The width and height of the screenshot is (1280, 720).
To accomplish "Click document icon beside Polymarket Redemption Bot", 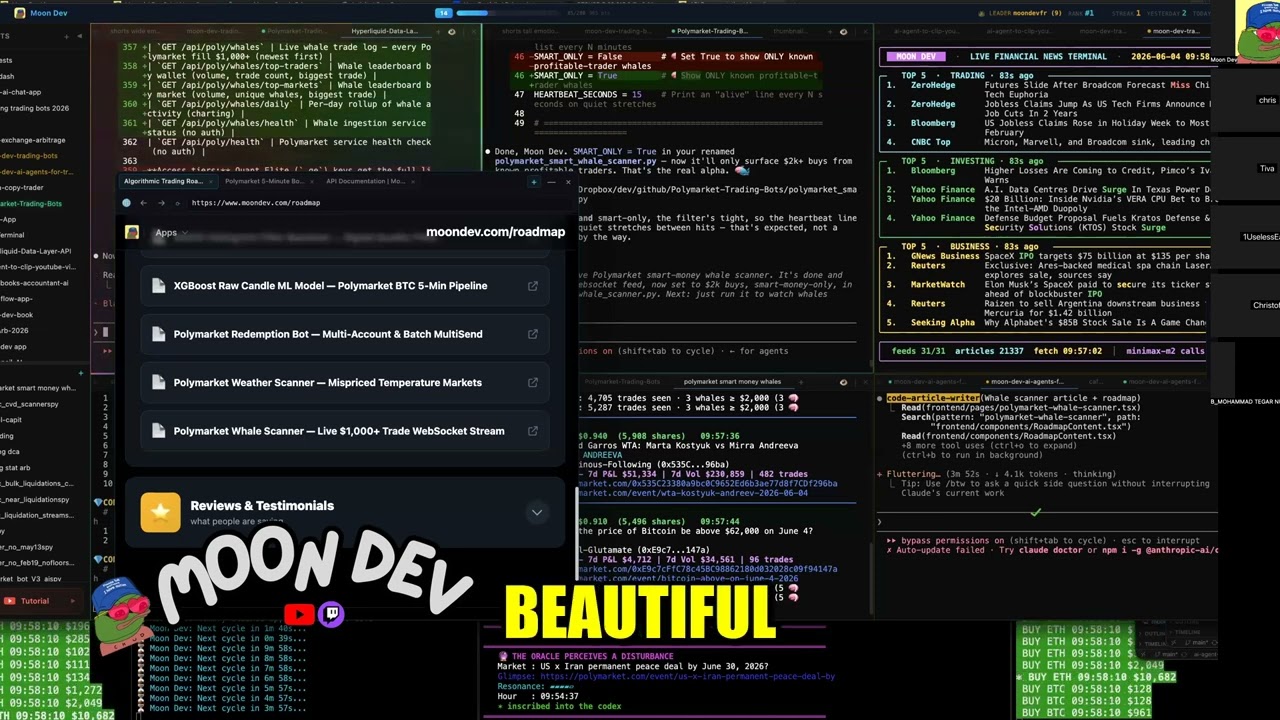I will click(158, 334).
